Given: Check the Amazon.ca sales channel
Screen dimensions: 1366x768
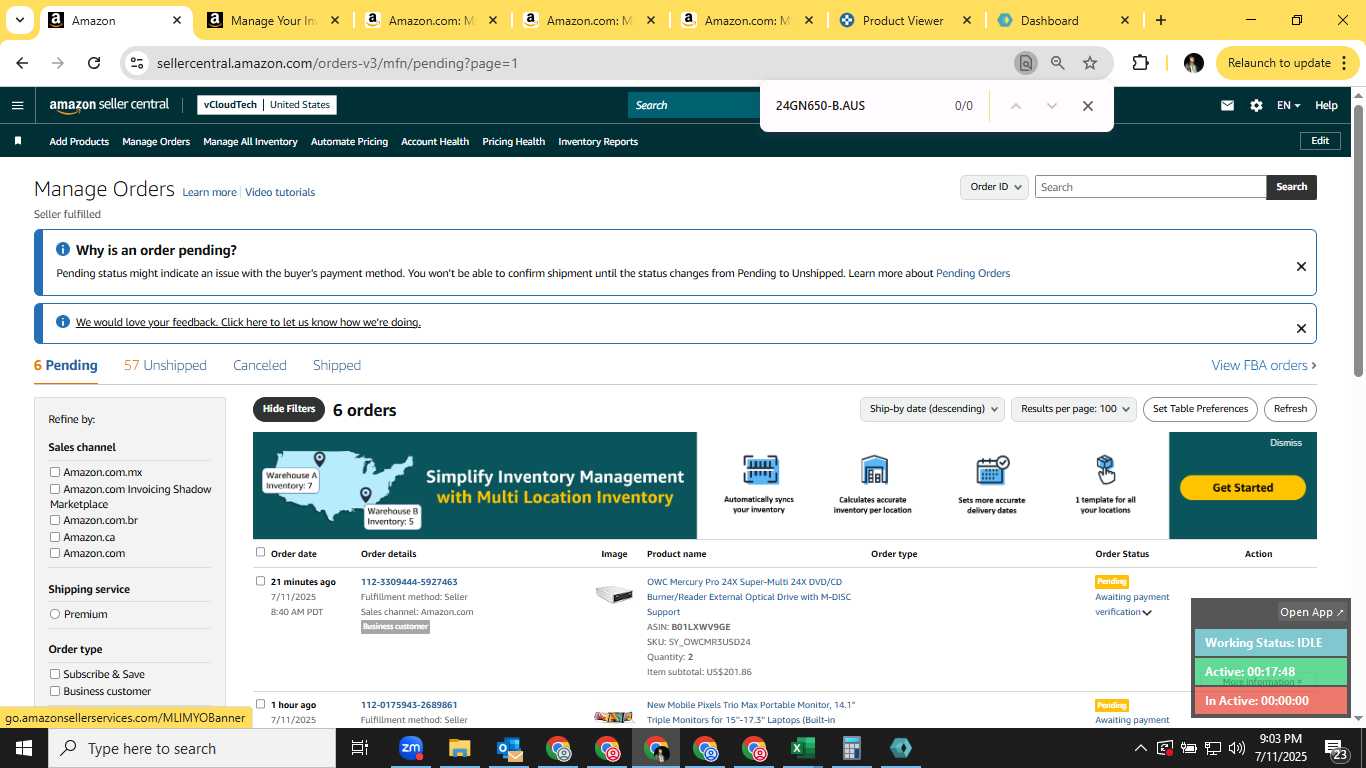Looking at the screenshot, I should pos(55,537).
